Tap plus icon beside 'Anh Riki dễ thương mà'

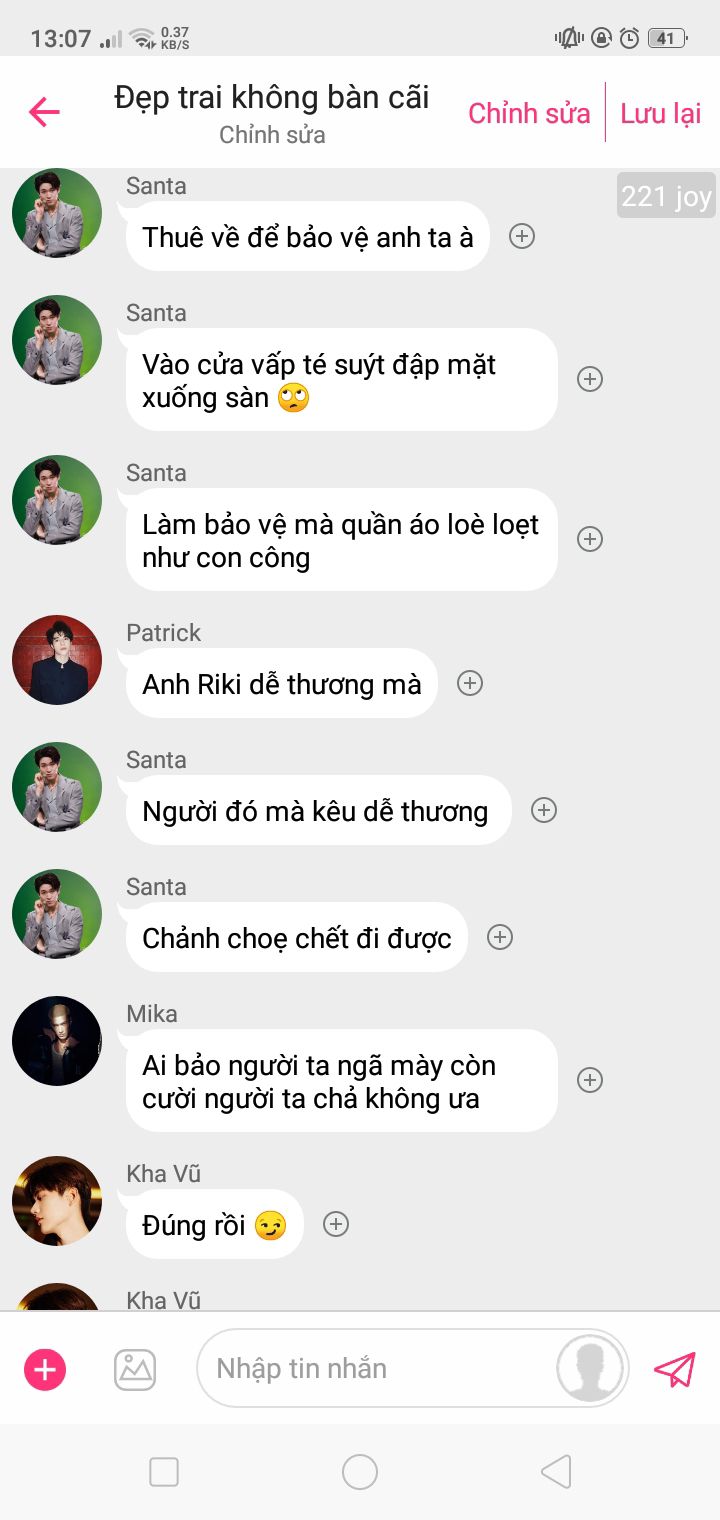click(470, 683)
